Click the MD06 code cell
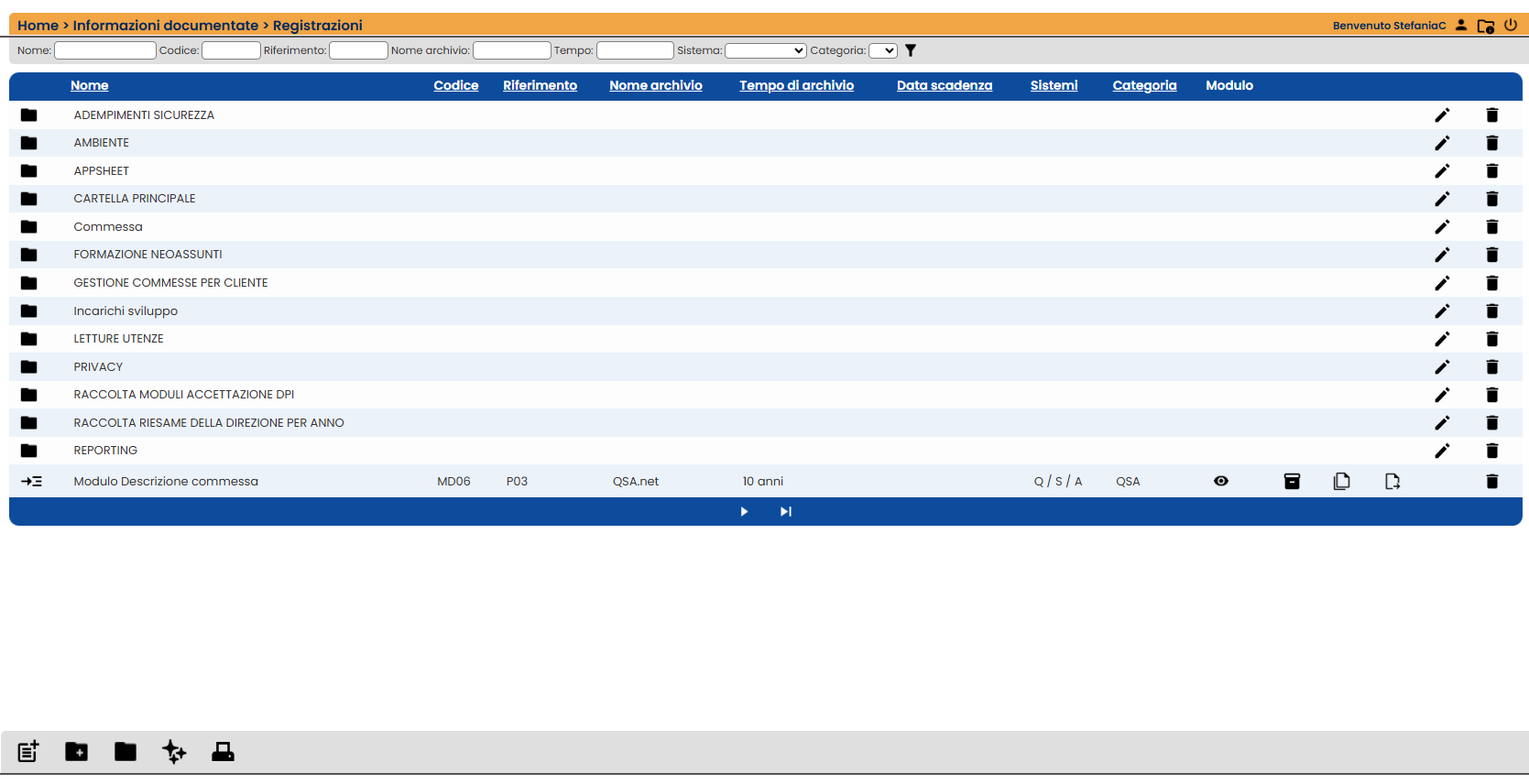The height and width of the screenshot is (784, 1529). click(453, 482)
